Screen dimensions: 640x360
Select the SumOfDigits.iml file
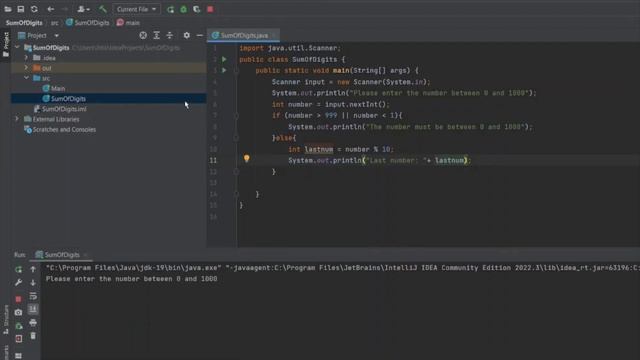point(60,109)
